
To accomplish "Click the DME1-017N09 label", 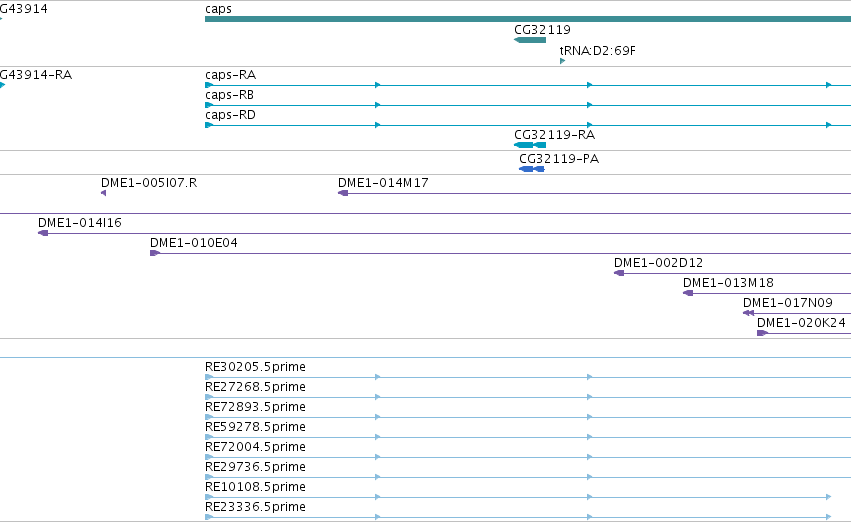I will [x=788, y=303].
